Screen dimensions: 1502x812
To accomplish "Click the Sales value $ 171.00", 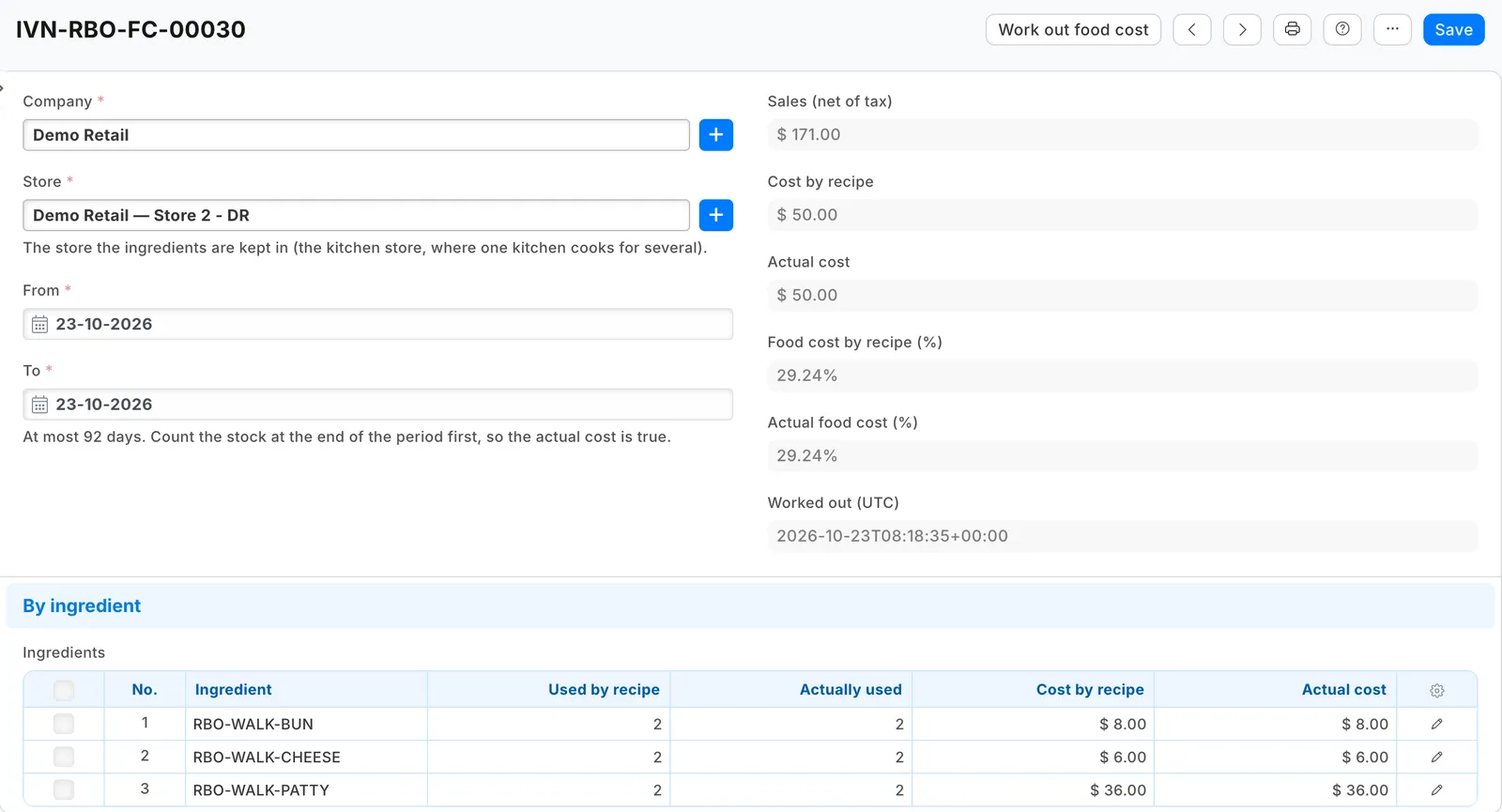I will click(x=1123, y=134).
